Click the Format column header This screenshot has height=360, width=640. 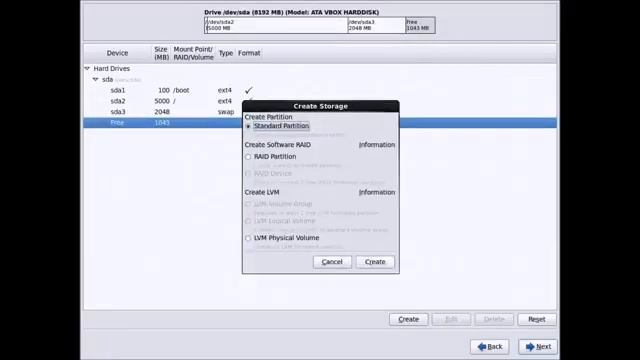249,53
